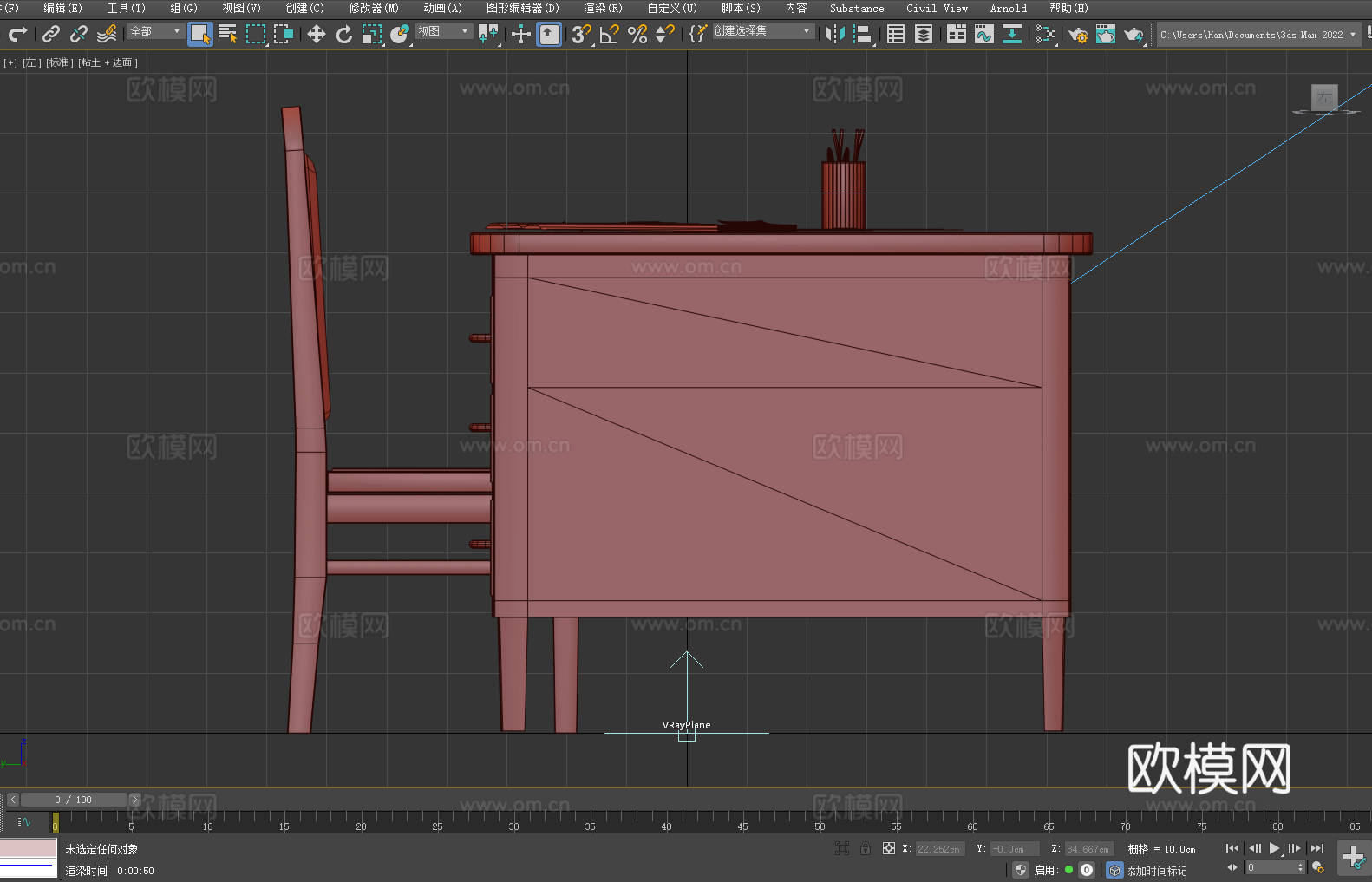This screenshot has height=882, width=1372.
Task: Click the pink color swatch at bottom-left
Action: 28,848
